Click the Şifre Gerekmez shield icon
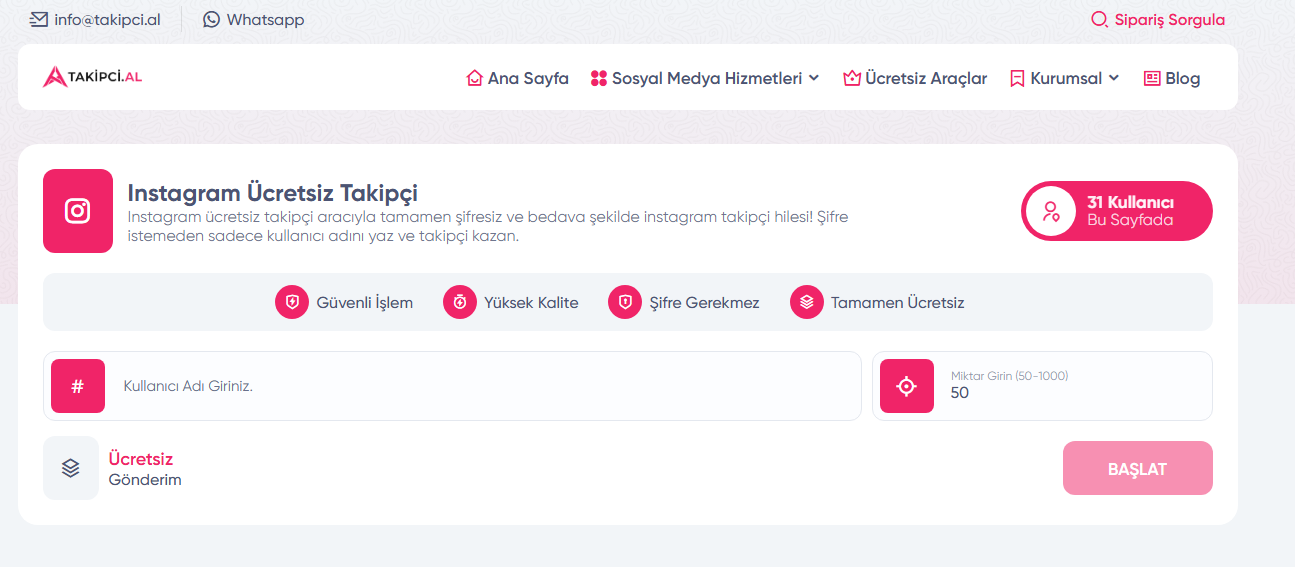This screenshot has width=1295, height=567. pyautogui.click(x=625, y=302)
